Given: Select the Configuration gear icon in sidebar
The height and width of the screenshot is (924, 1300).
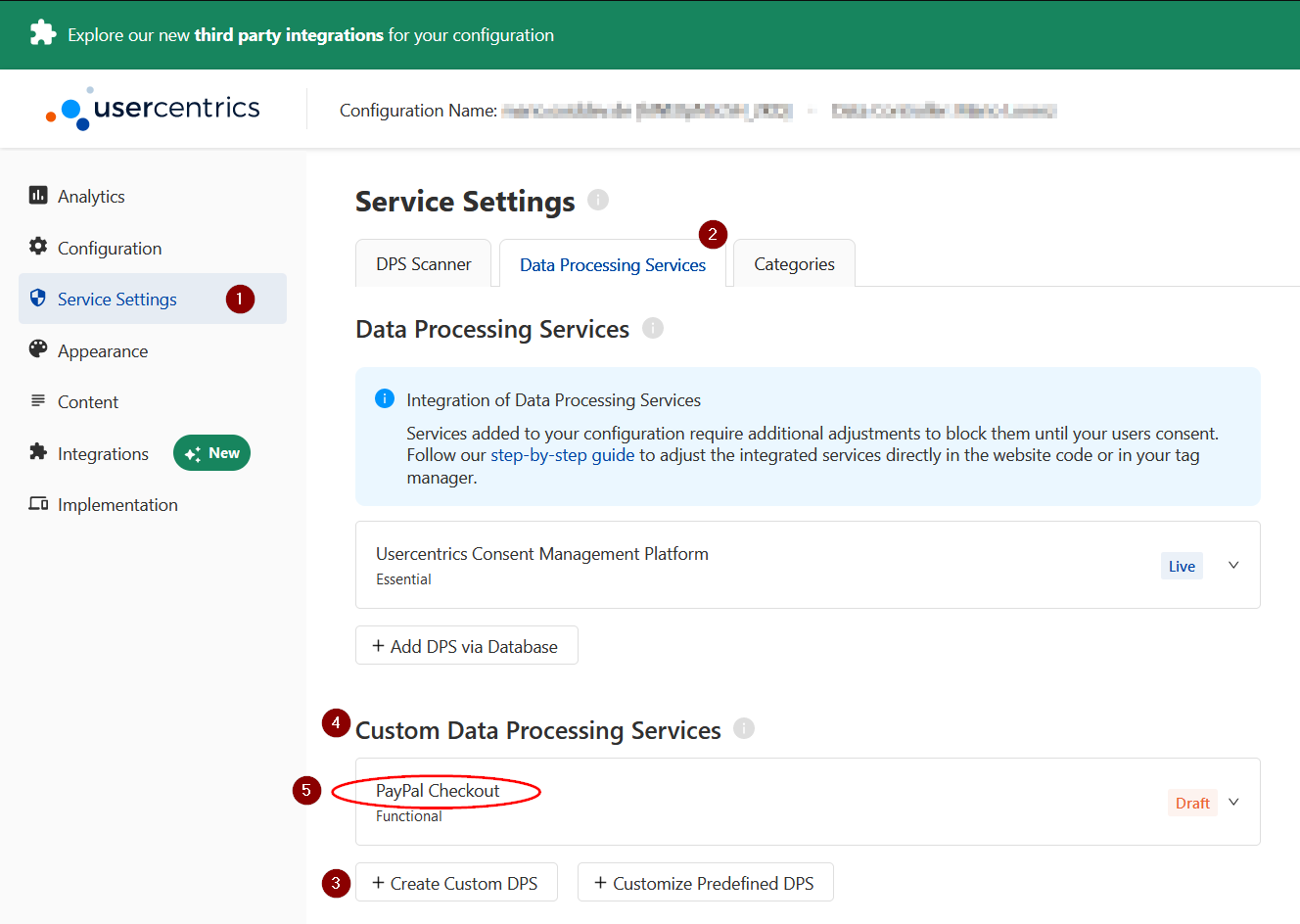Looking at the screenshot, I should pos(38,248).
